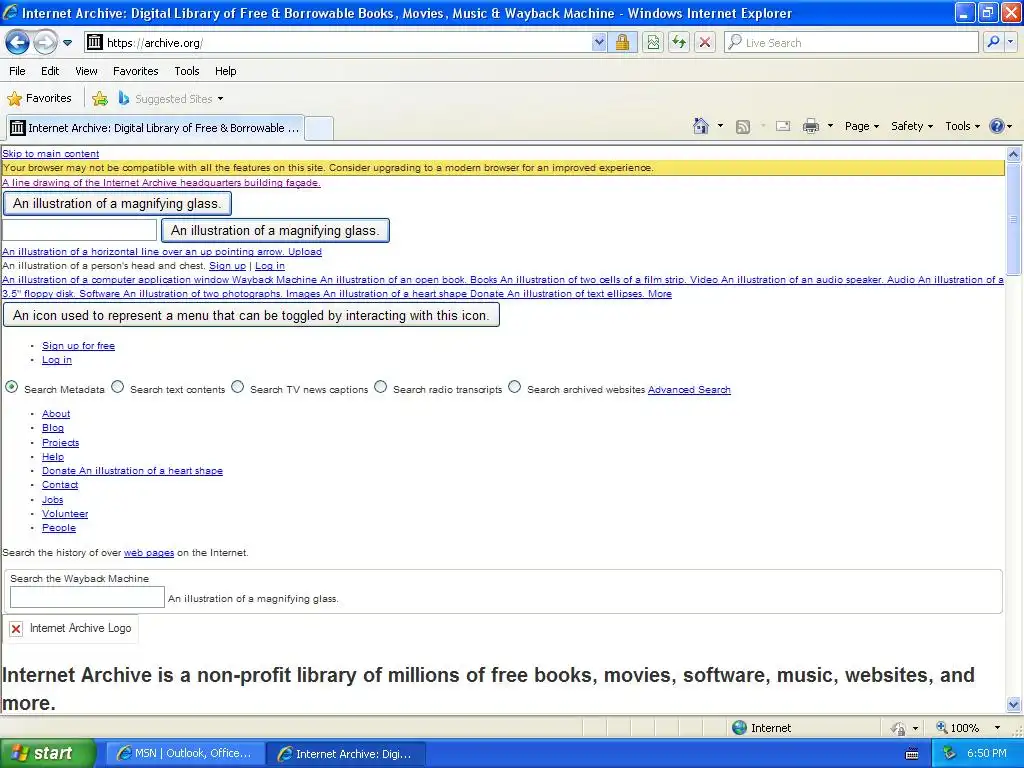Open the About link
The height and width of the screenshot is (768, 1024).
tap(56, 414)
